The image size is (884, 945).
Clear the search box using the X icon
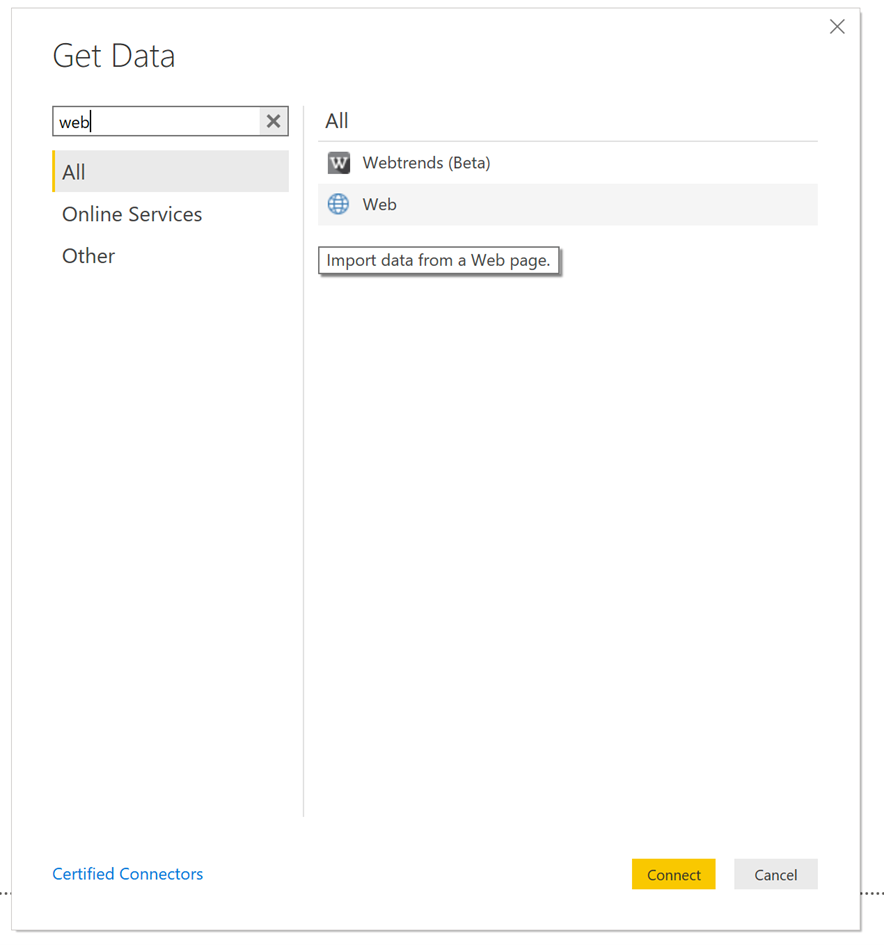pyautogui.click(x=272, y=121)
